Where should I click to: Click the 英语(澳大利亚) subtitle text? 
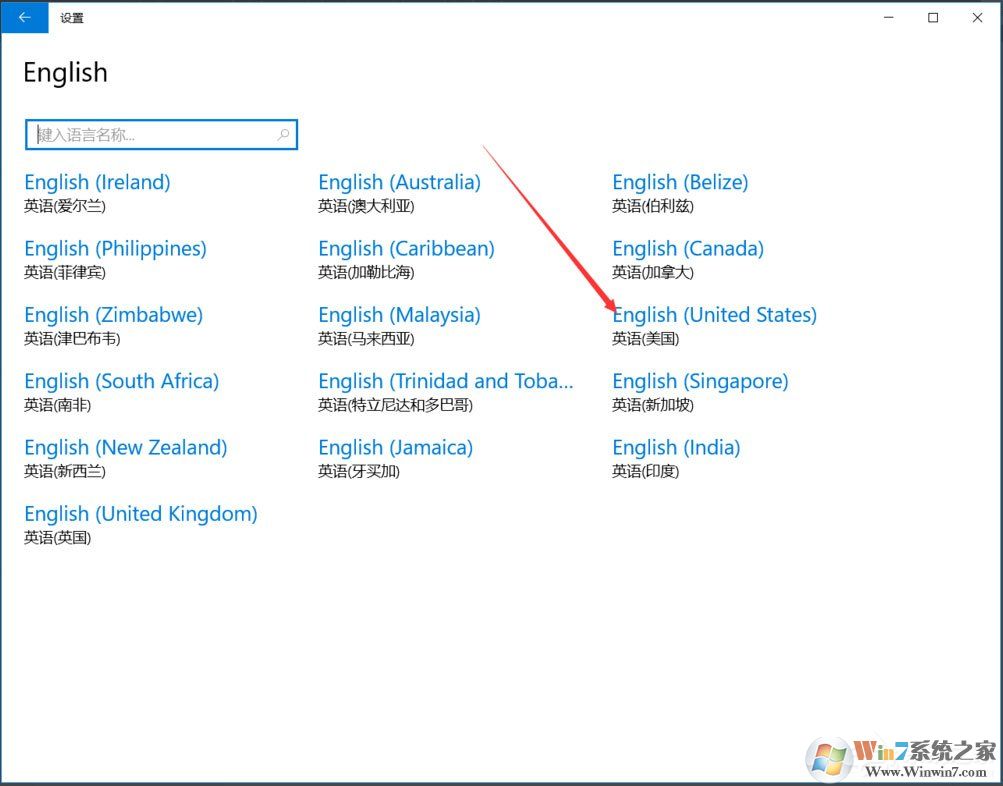click(x=366, y=206)
